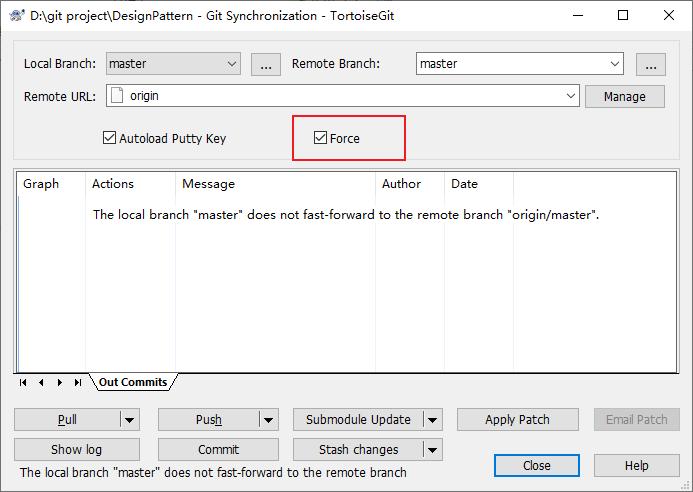Click the Message column header

pos(275,184)
